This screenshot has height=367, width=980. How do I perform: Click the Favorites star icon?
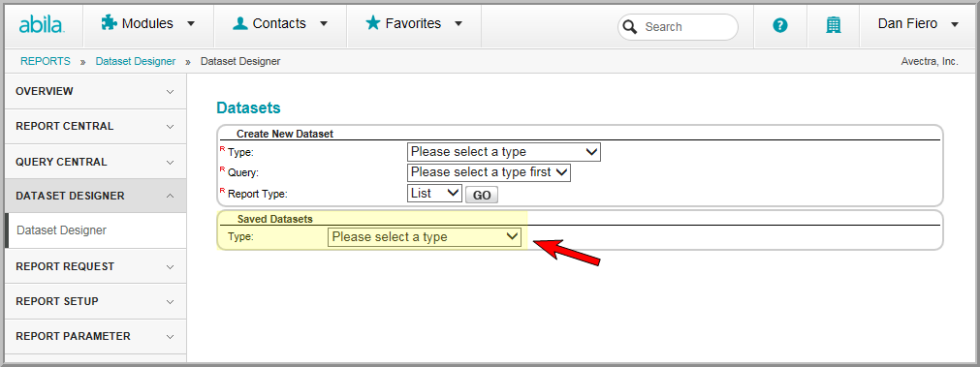[372, 23]
